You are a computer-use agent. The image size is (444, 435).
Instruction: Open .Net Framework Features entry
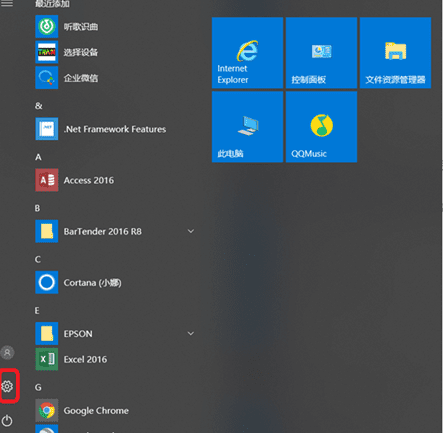point(115,129)
